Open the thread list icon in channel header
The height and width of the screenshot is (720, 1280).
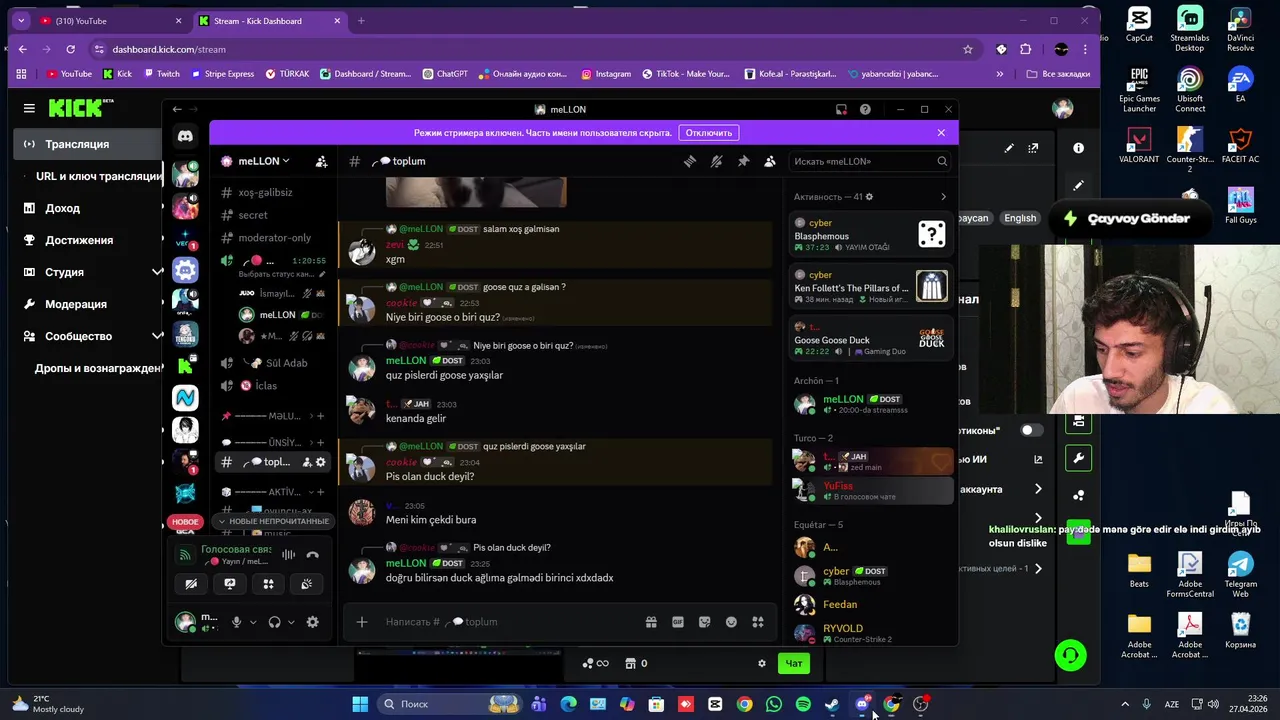pyautogui.click(x=690, y=161)
